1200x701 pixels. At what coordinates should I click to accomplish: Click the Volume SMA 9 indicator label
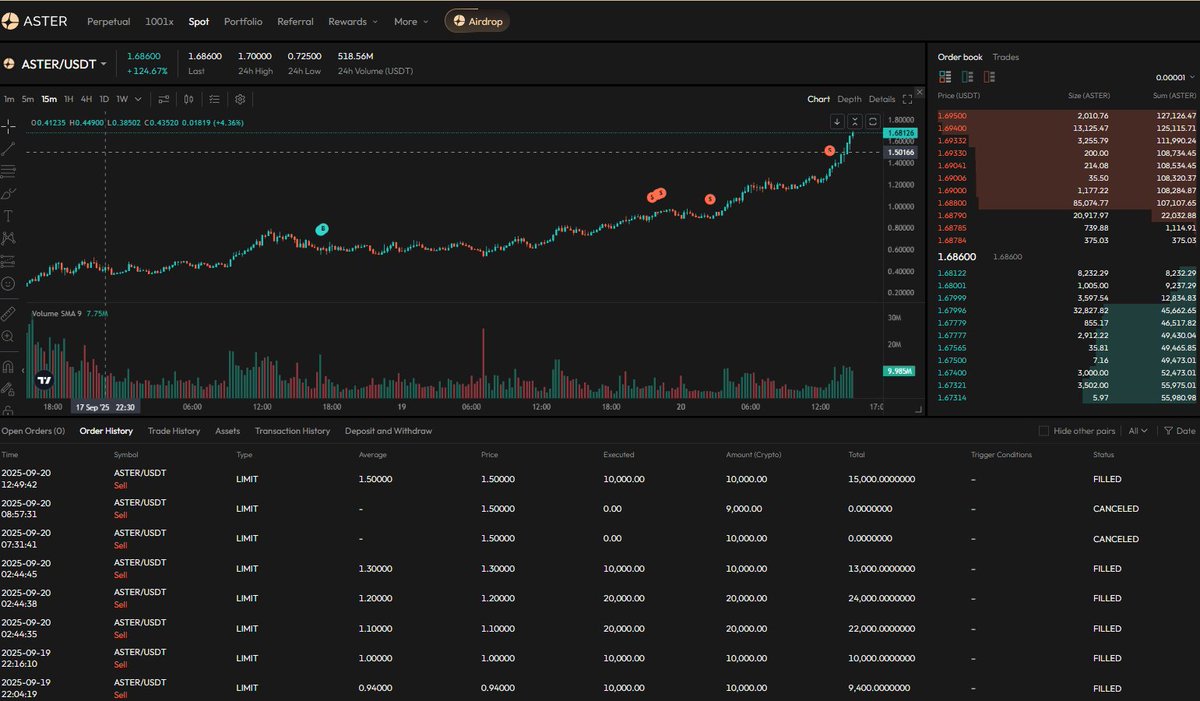coord(58,314)
